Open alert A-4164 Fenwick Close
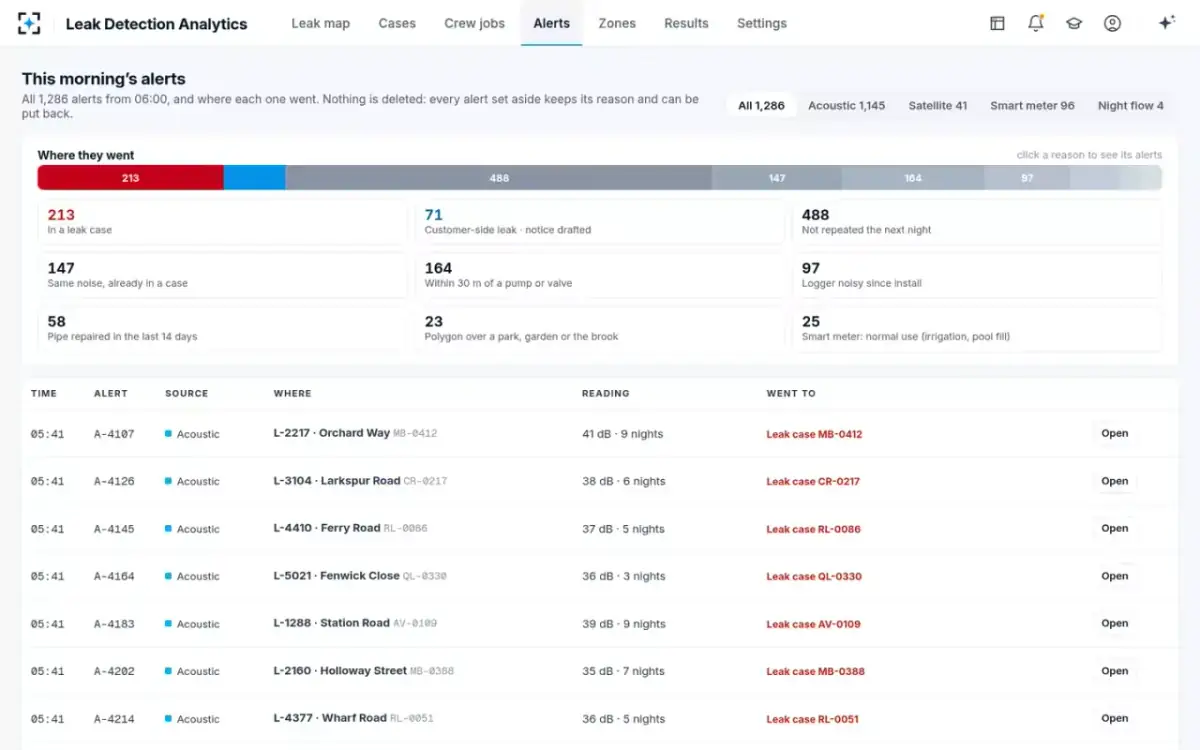The image size is (1200, 750). pyautogui.click(x=1114, y=576)
